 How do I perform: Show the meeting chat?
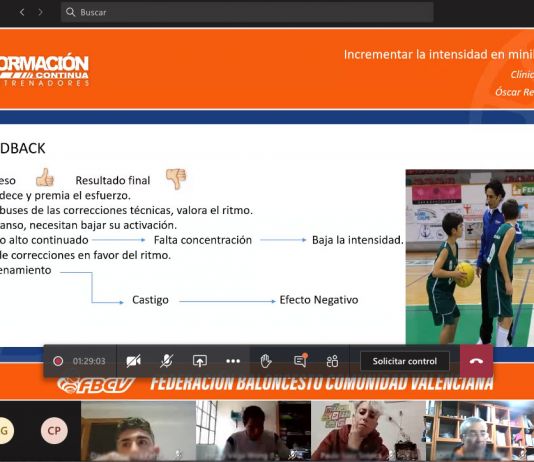300,360
